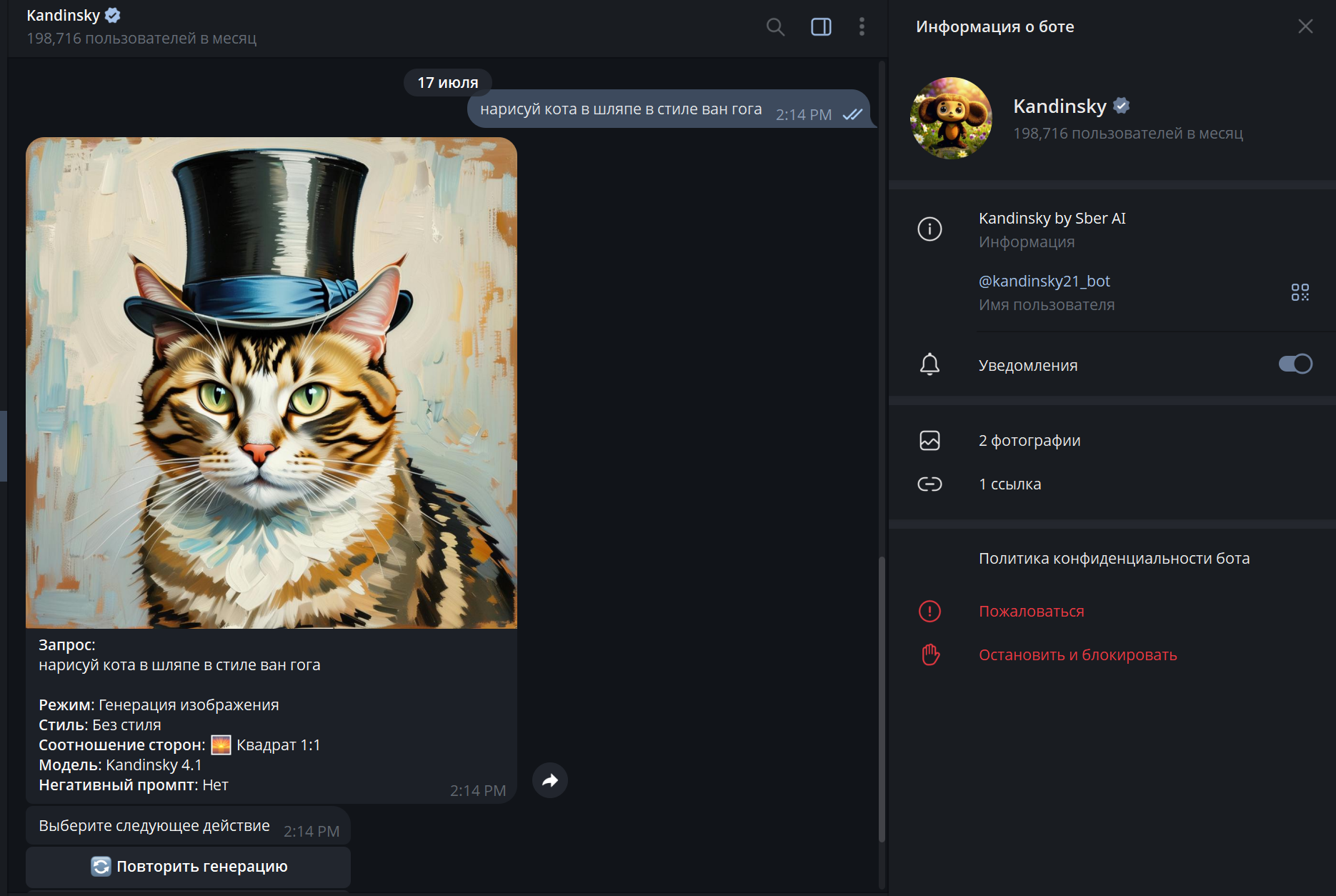Toggle the side panel layout icon
Viewport: 1336px width, 896px height.
click(x=821, y=27)
